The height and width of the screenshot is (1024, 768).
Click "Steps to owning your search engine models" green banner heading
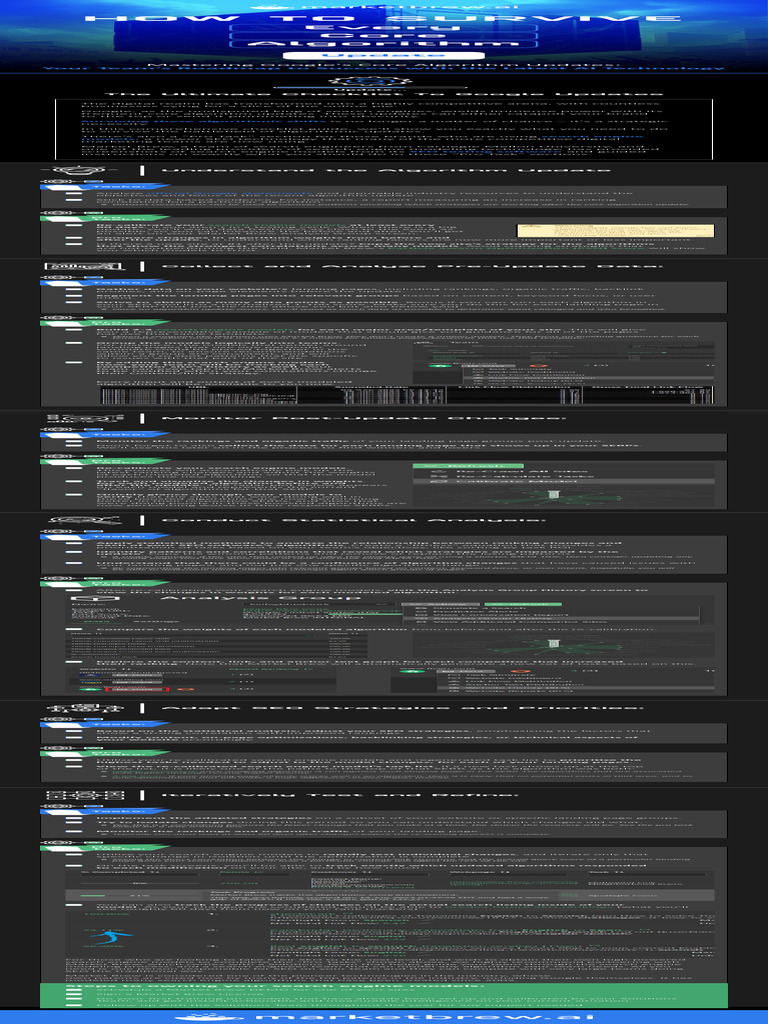point(274,986)
